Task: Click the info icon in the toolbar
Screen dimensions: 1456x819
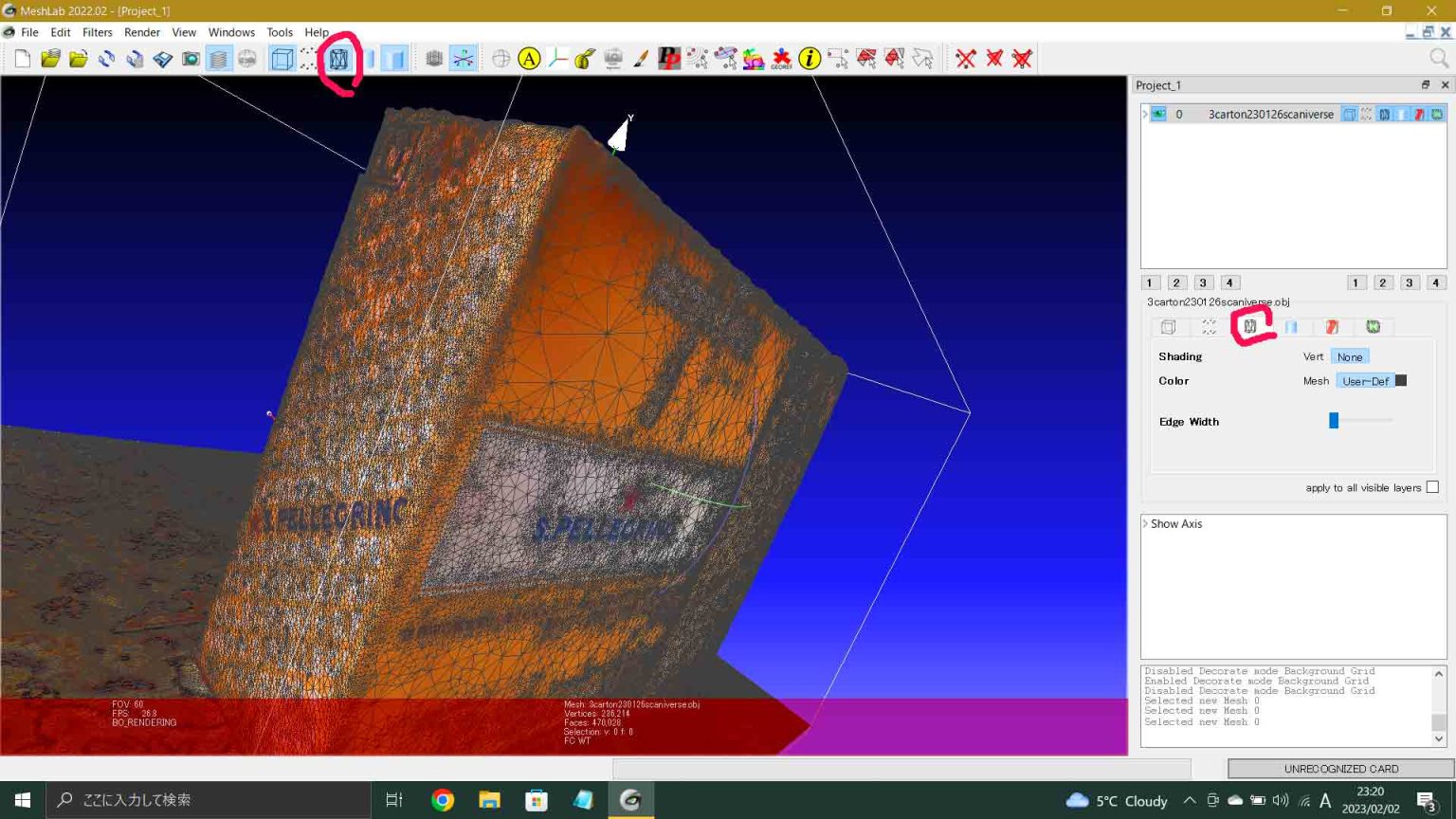Action: pos(808,58)
